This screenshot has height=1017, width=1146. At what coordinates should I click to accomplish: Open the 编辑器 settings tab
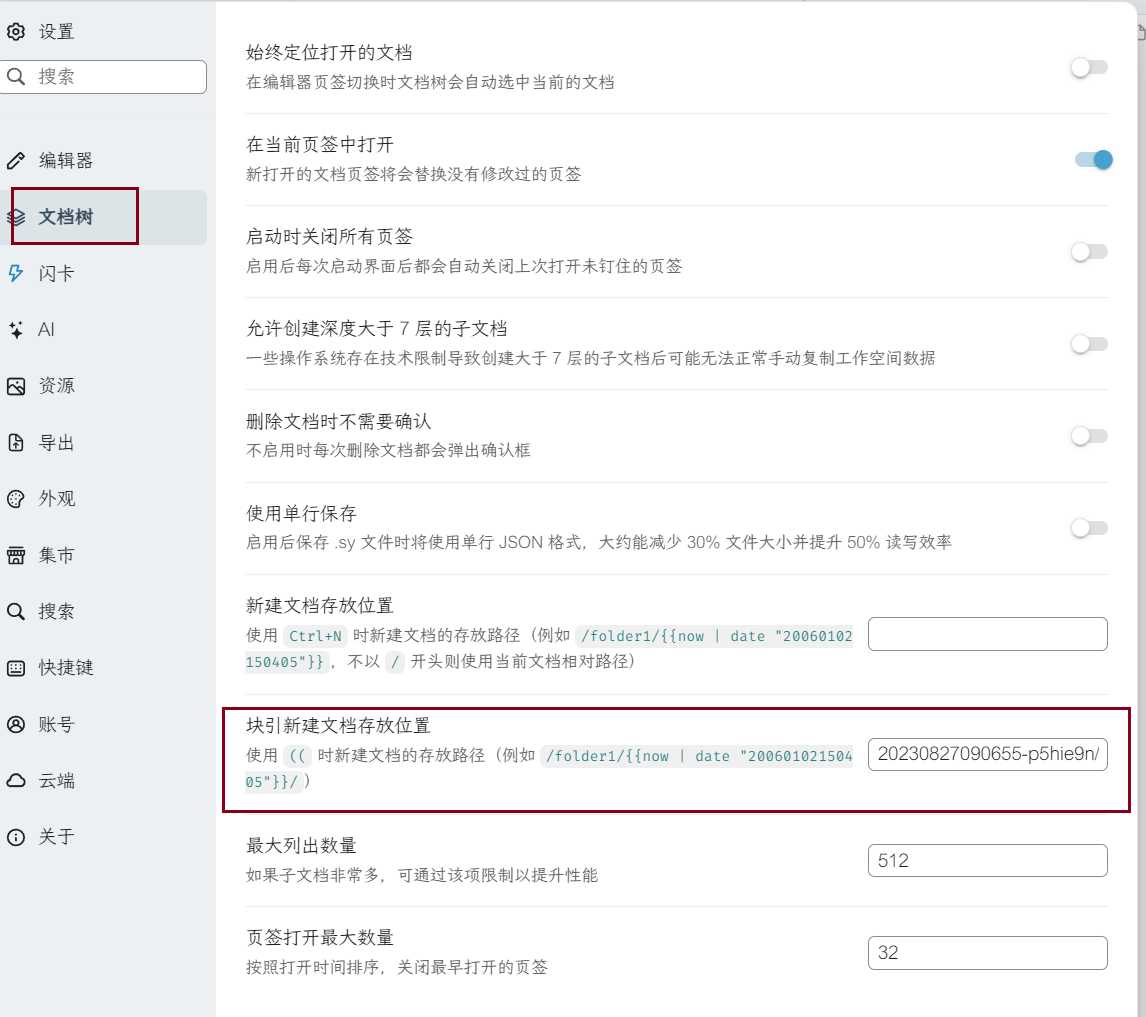click(104, 160)
